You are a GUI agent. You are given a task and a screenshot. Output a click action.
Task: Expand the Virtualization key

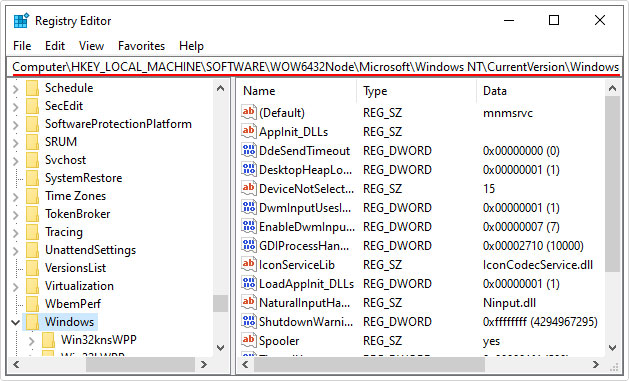tap(16, 287)
